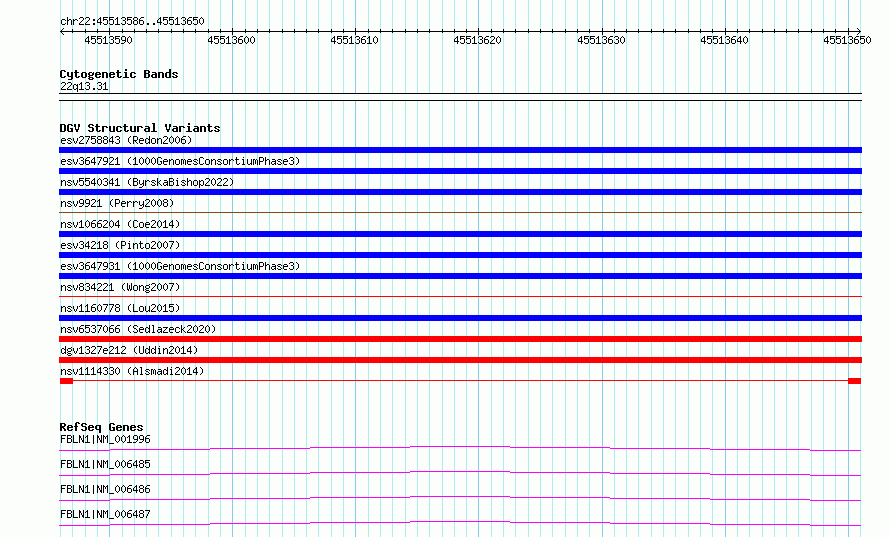Open variant nsv1066204 (Coe2014) label
This screenshot has width=890, height=537.
tap(120, 224)
